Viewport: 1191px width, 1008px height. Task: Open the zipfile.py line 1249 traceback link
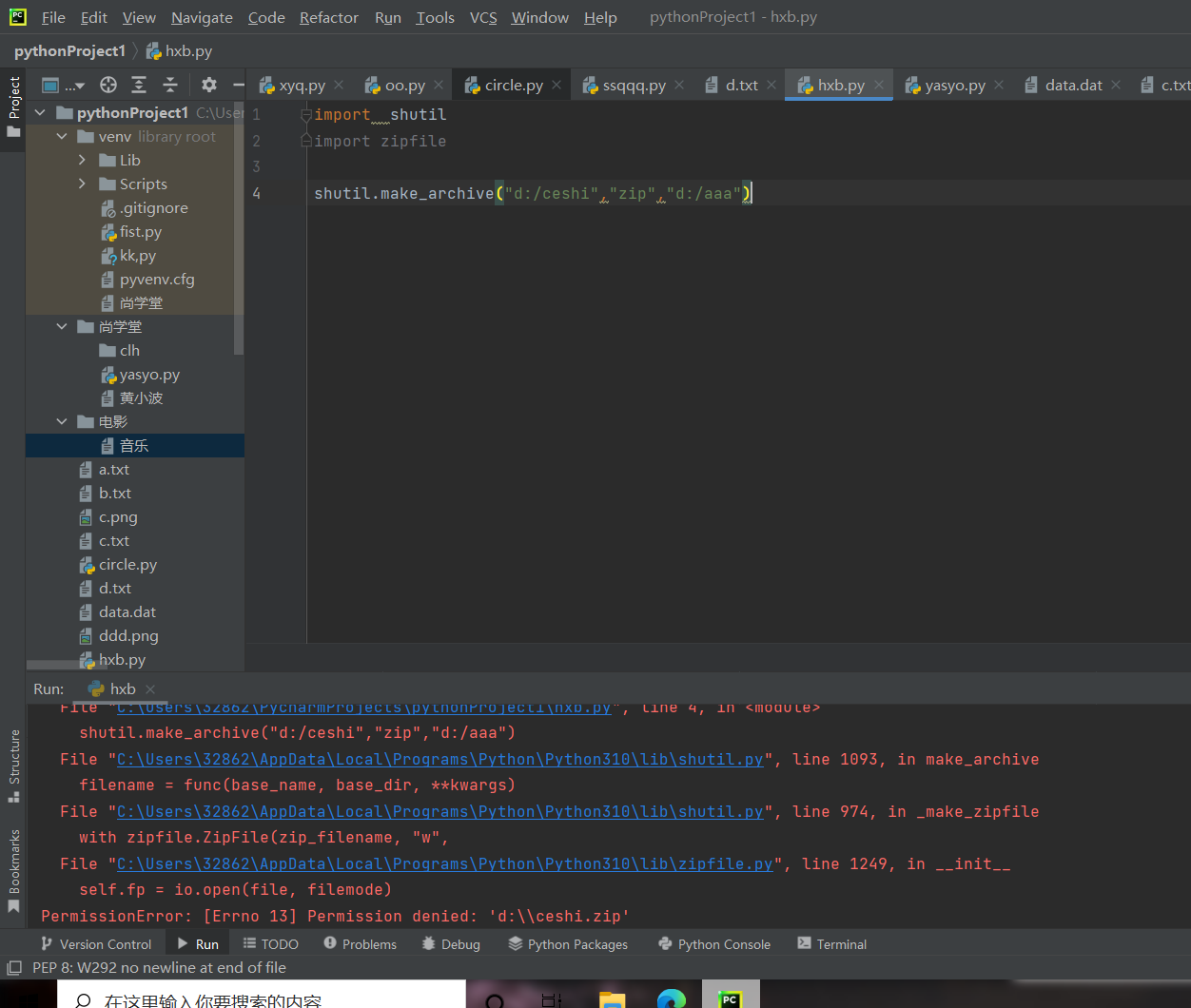point(444,863)
